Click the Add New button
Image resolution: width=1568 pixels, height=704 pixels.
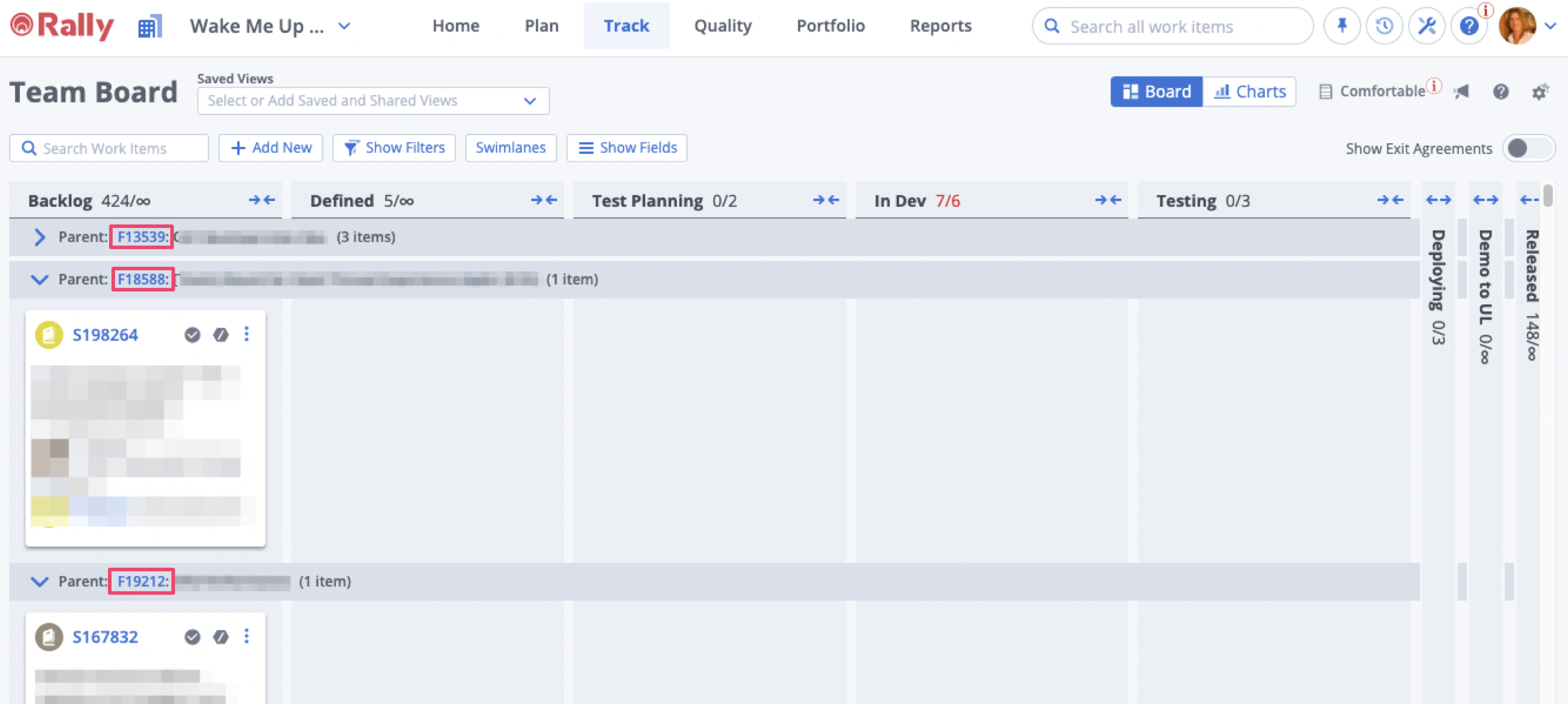click(x=270, y=147)
